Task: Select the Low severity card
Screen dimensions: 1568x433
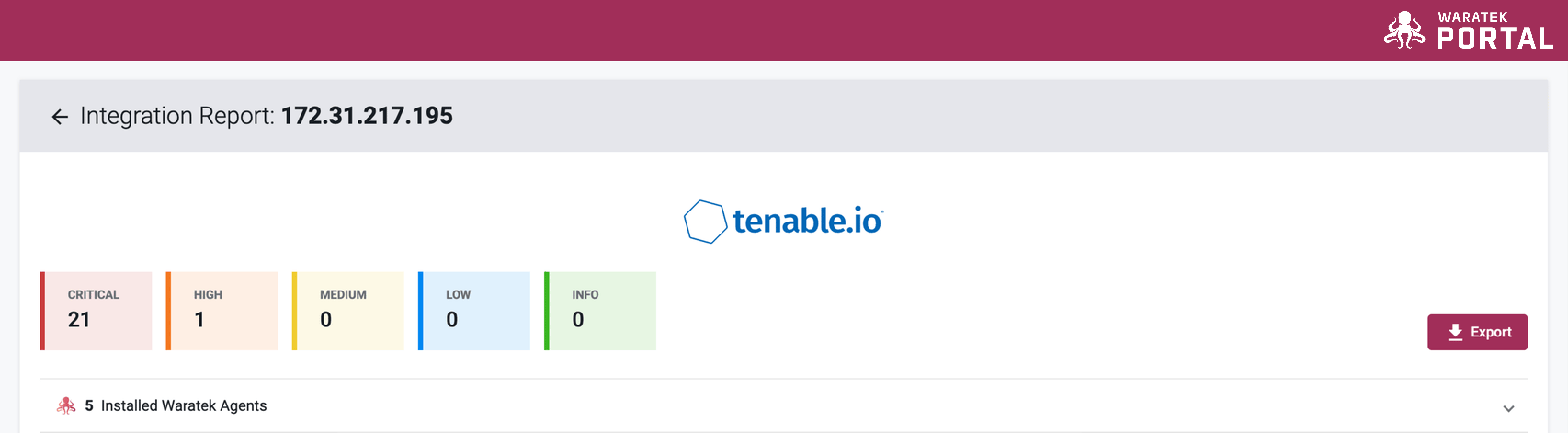Action: (474, 311)
